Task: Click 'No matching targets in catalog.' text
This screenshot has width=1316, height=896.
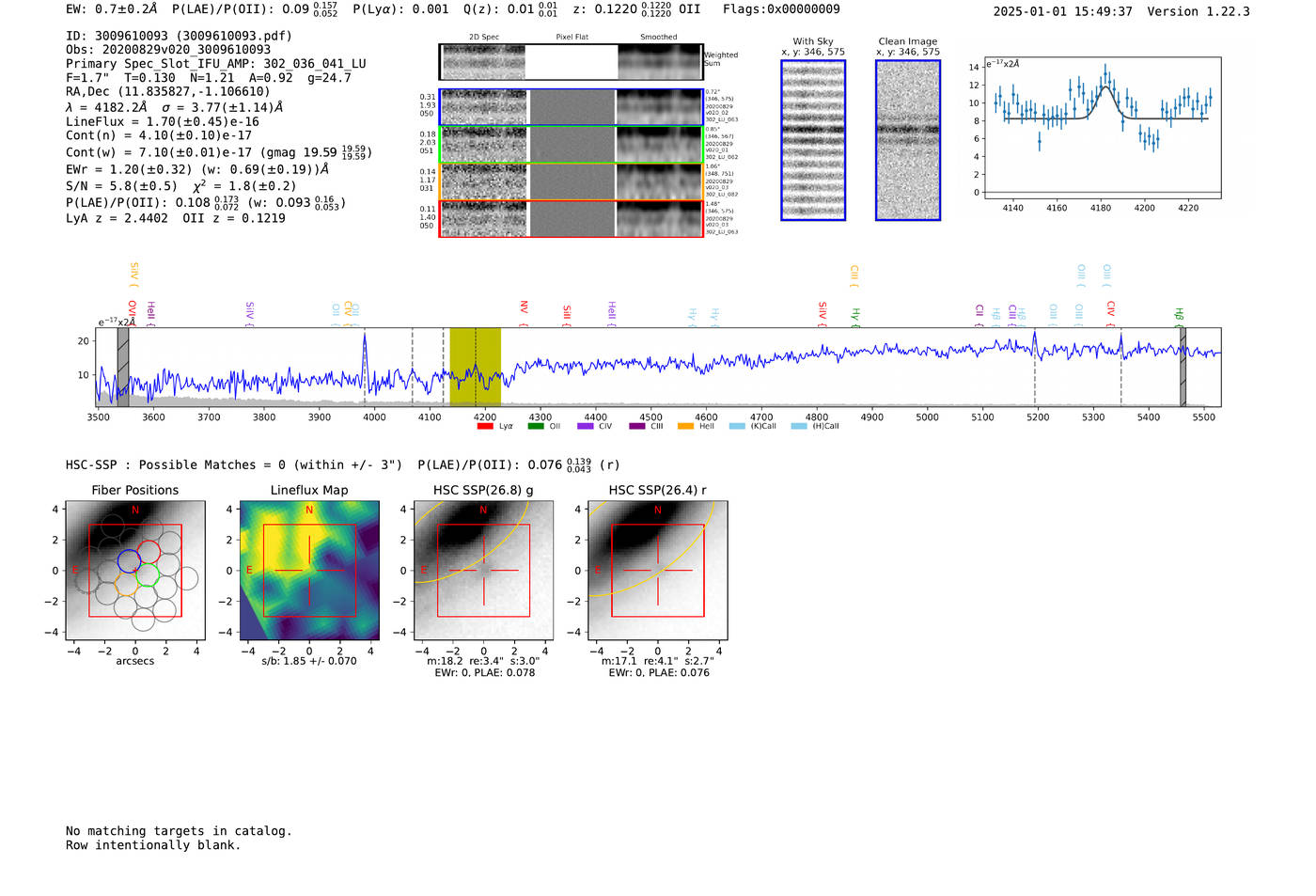Action: click(x=179, y=831)
